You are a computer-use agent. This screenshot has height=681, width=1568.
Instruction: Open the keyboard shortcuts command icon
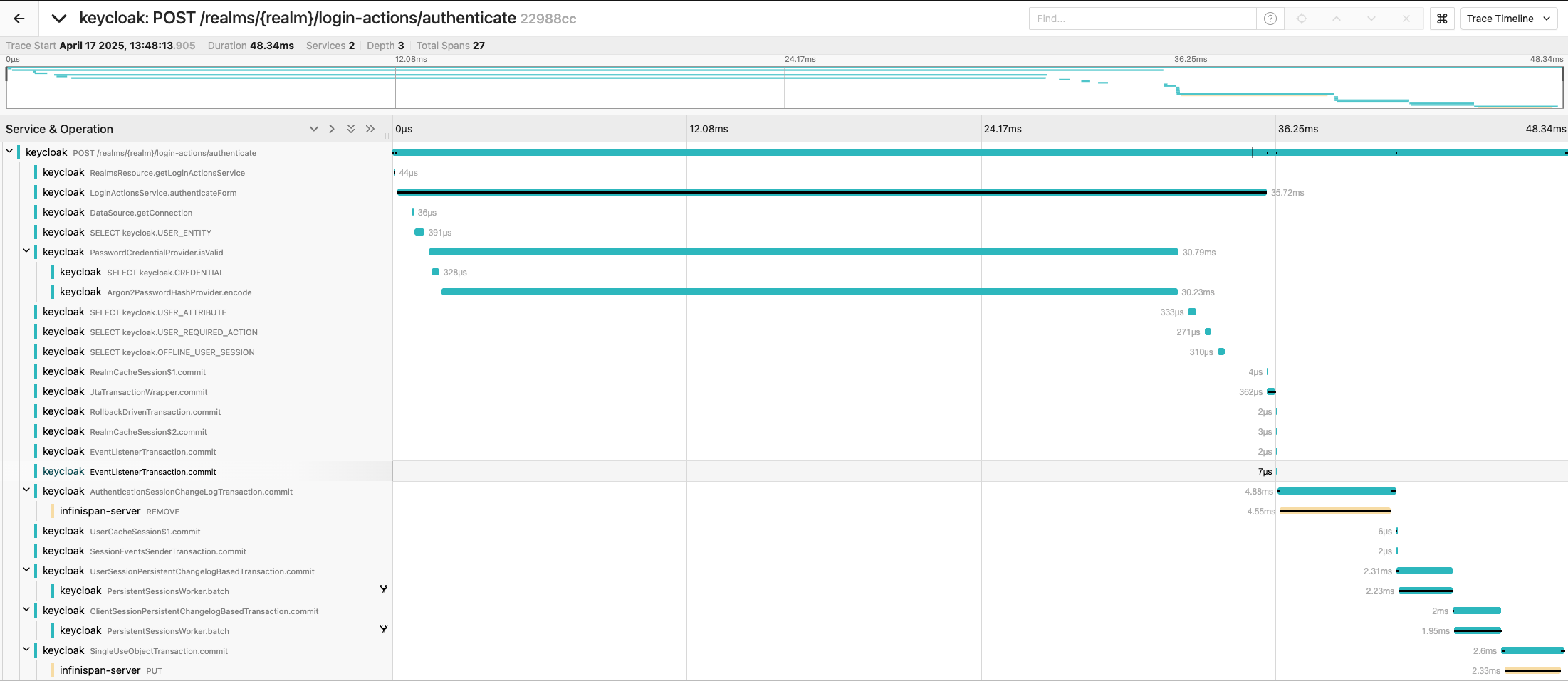pos(1442,19)
